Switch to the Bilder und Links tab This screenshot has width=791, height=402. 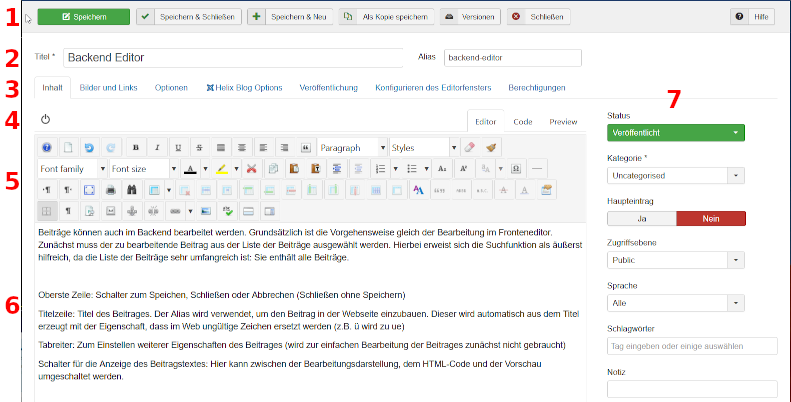(x=108, y=88)
